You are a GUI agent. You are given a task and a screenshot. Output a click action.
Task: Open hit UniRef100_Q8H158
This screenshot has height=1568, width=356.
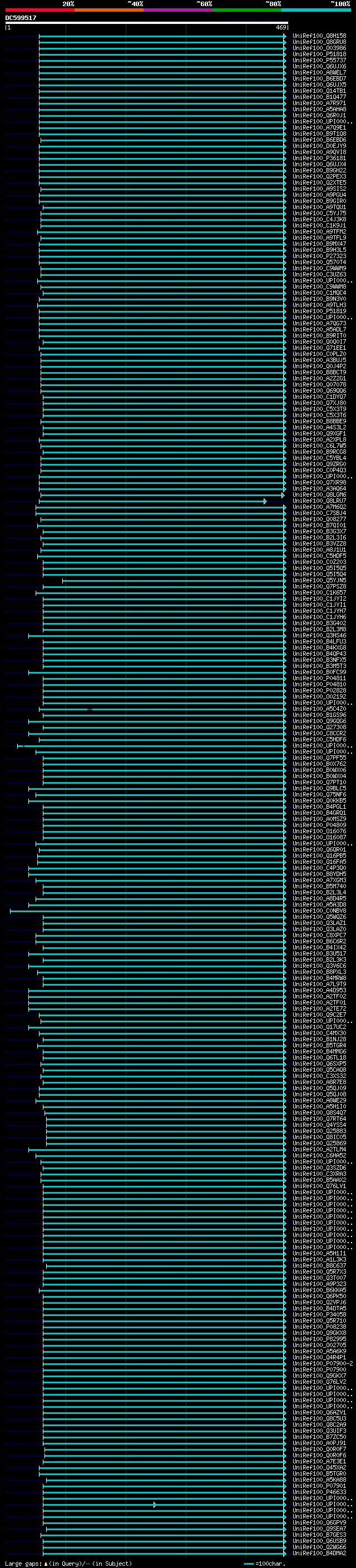point(319,36)
